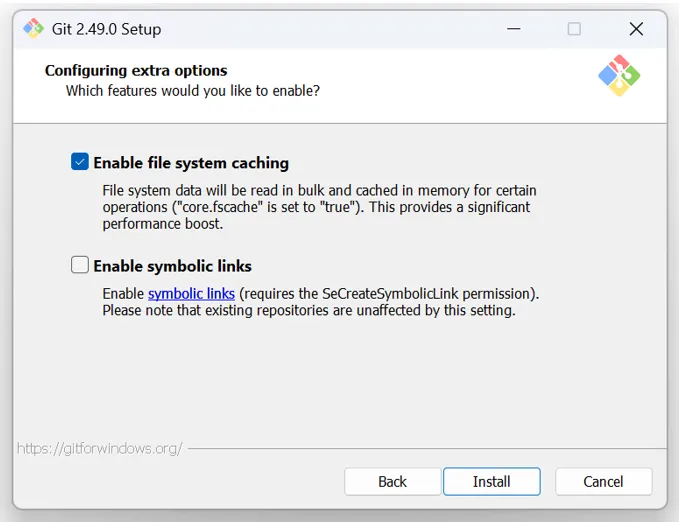Go to the previous page with Back
679x522 pixels.
(x=392, y=481)
